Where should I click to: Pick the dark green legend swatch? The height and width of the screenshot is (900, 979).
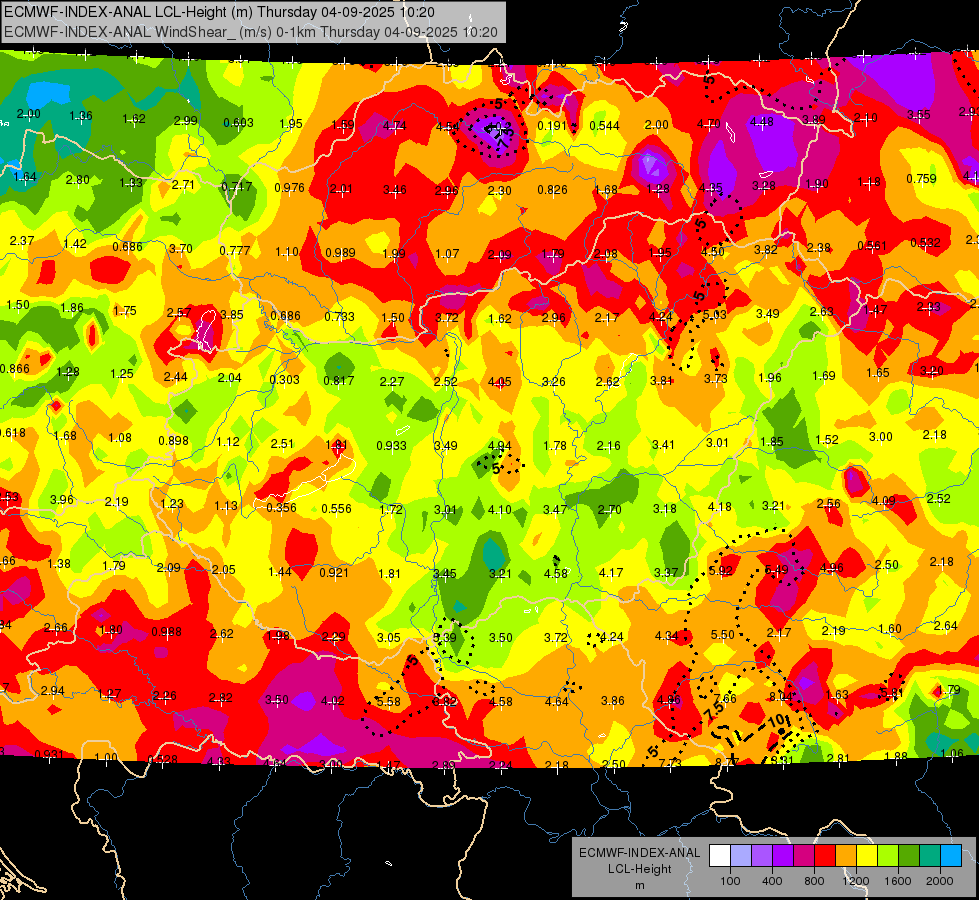point(909,855)
